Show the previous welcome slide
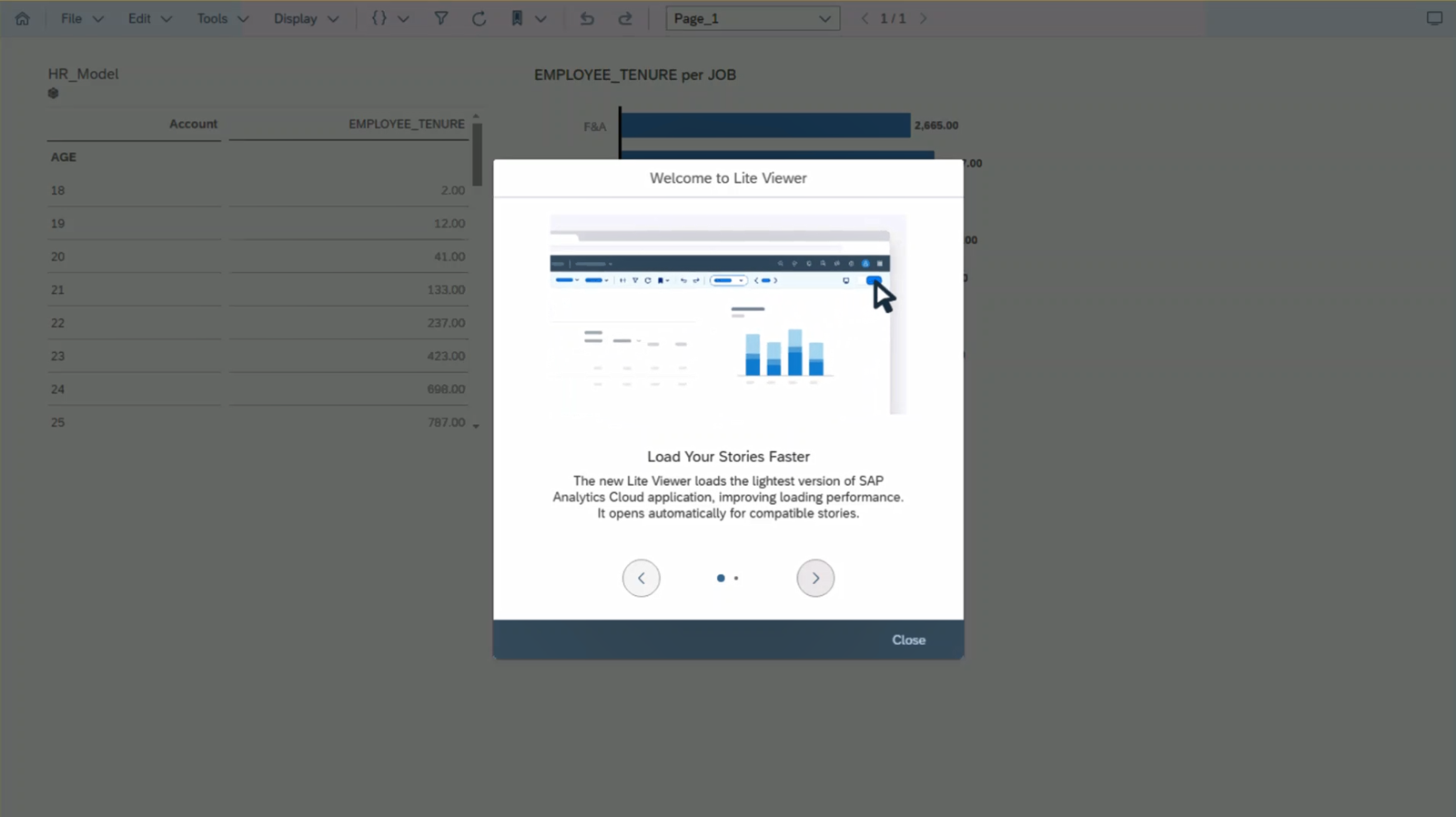This screenshot has width=1456, height=817. [x=642, y=578]
